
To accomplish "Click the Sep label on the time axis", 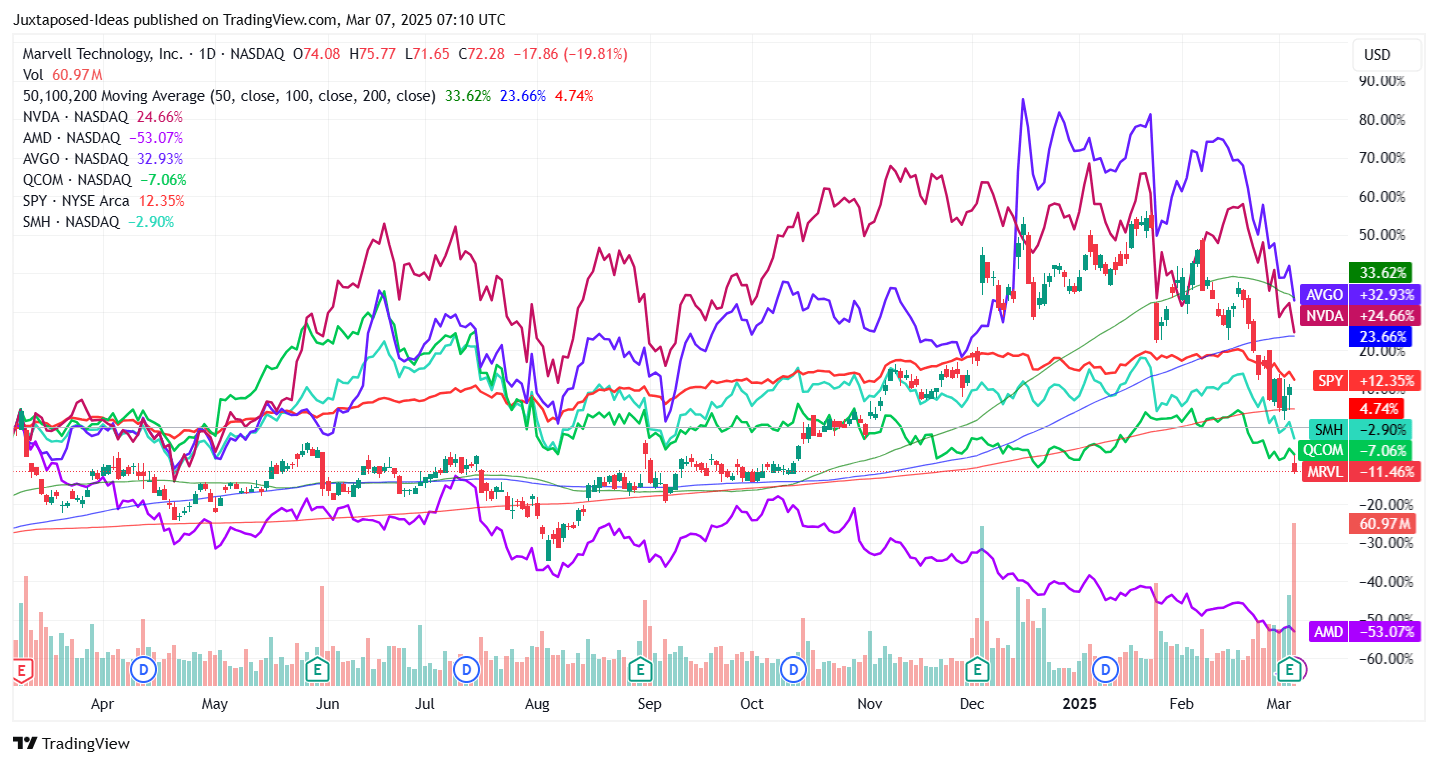I will [x=650, y=704].
